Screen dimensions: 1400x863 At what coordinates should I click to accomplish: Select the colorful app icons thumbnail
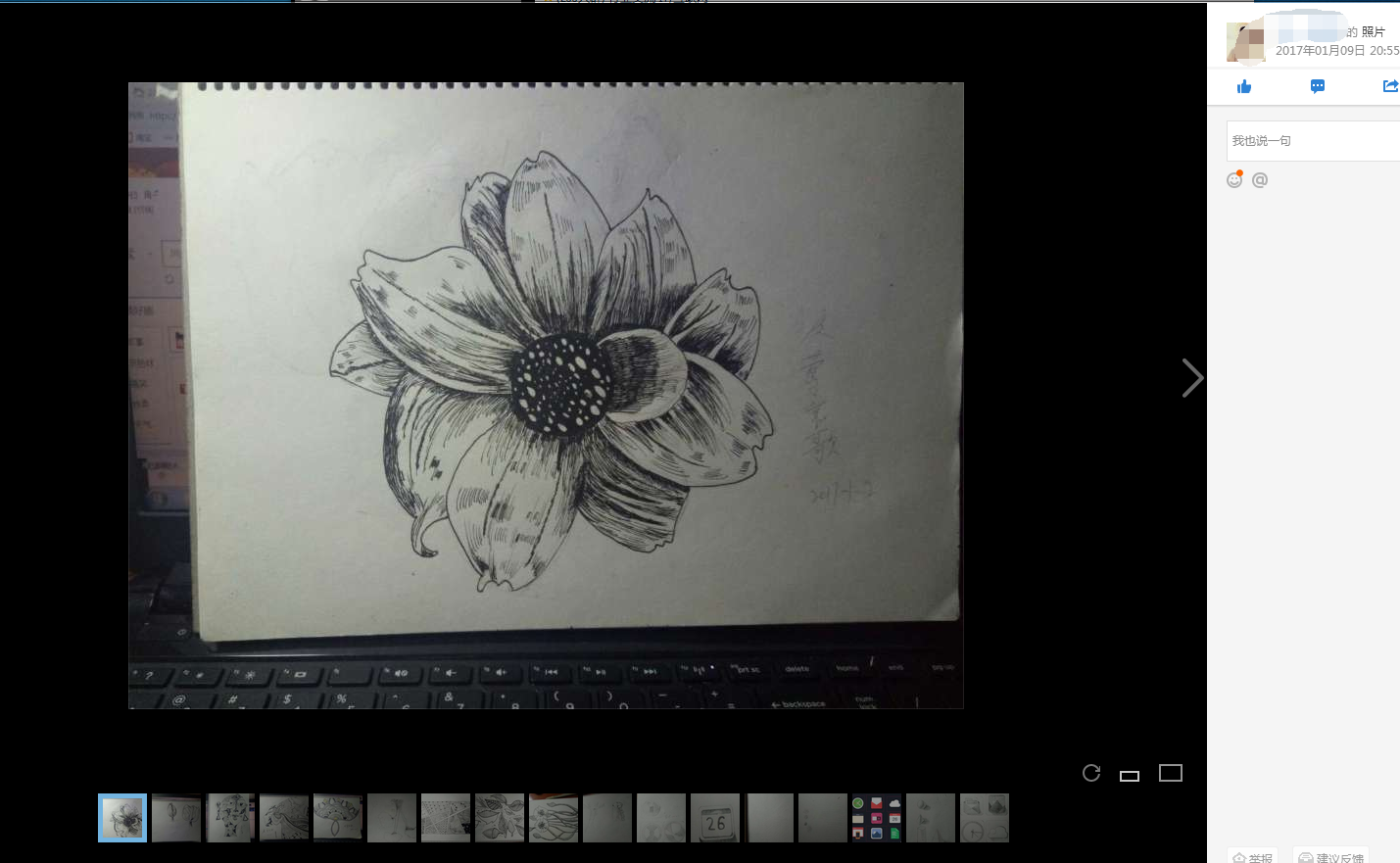tap(877, 818)
